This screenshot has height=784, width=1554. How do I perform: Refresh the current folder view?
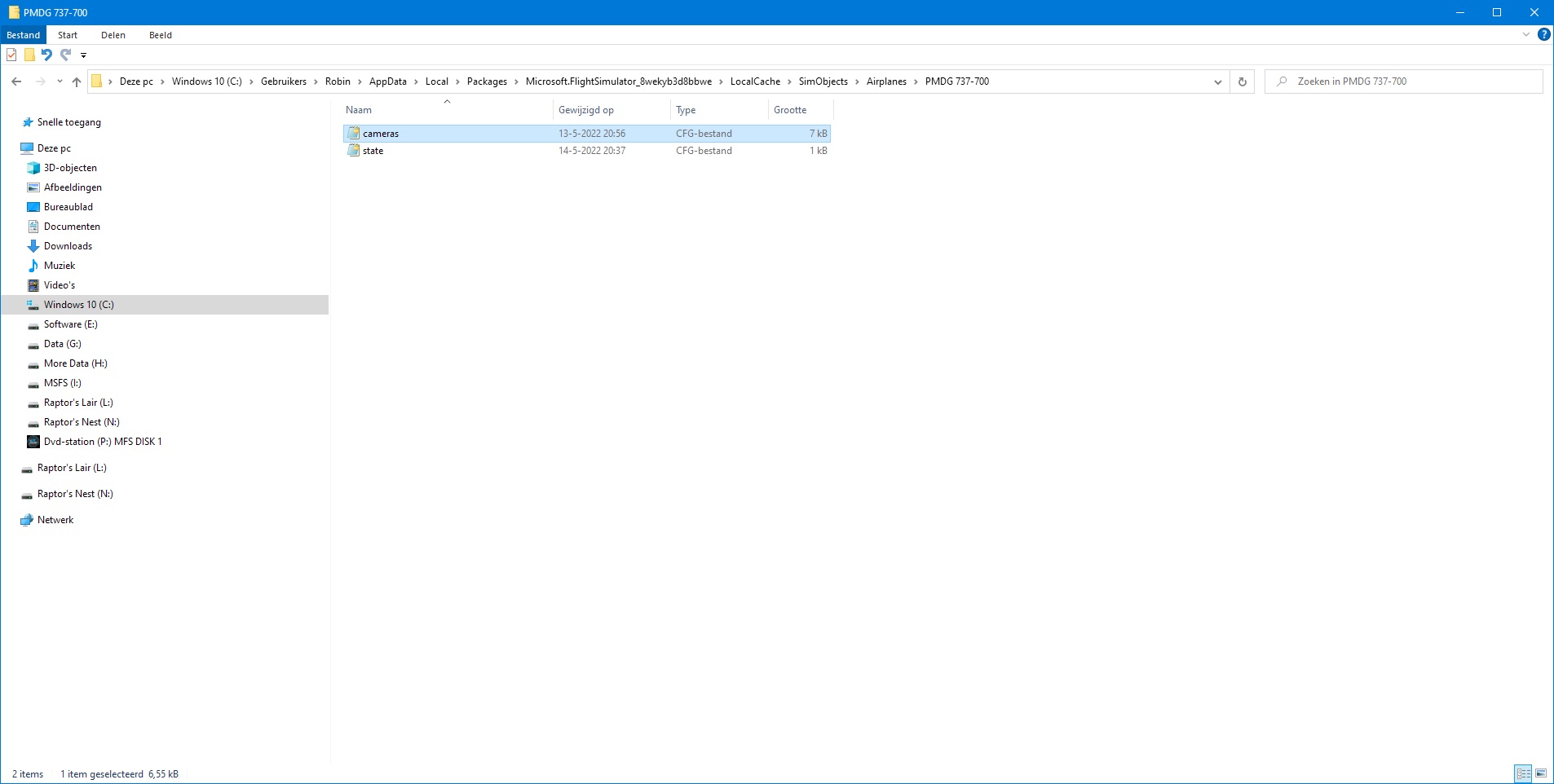point(1242,81)
